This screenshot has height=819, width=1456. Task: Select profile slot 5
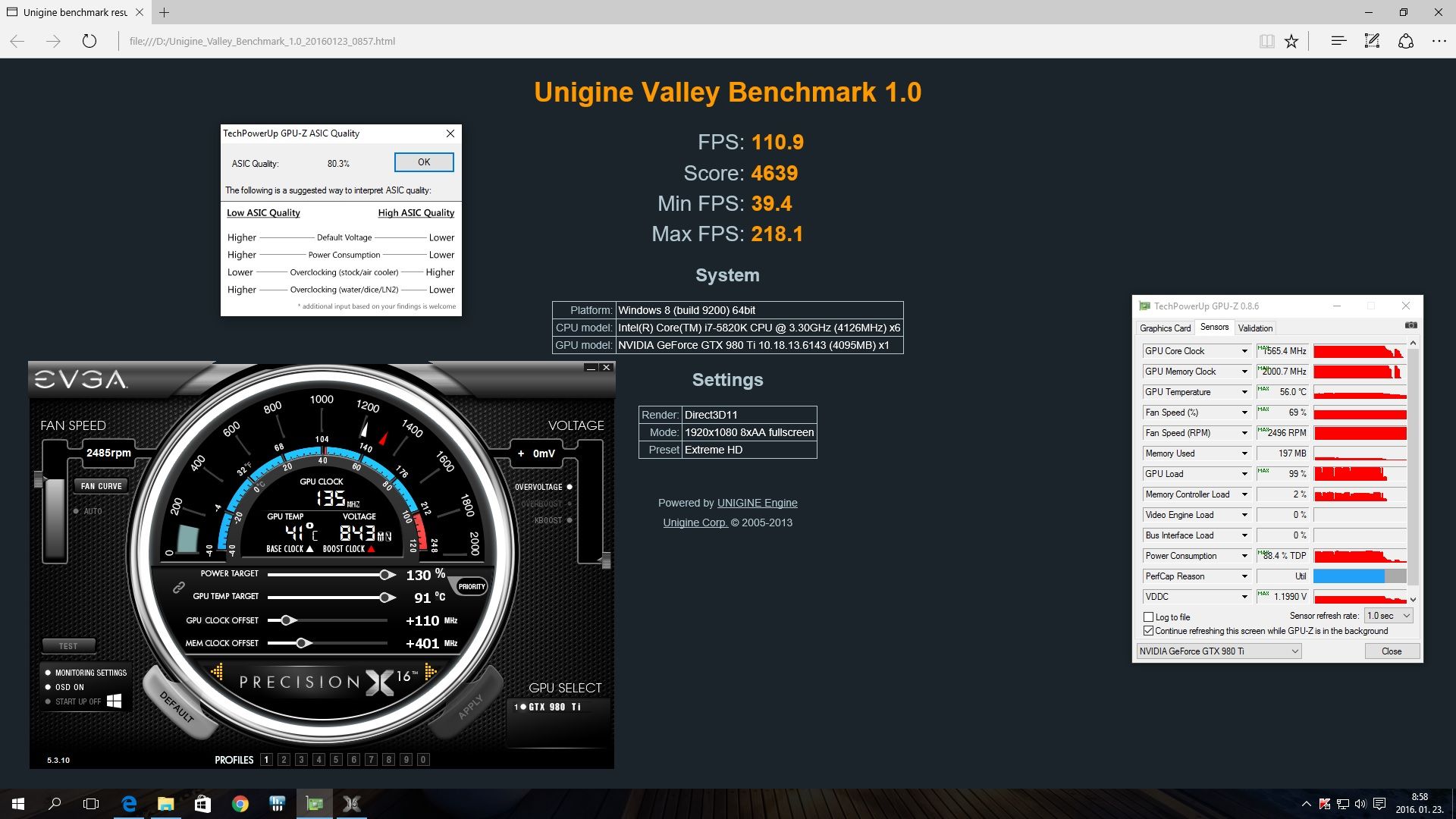pos(336,760)
